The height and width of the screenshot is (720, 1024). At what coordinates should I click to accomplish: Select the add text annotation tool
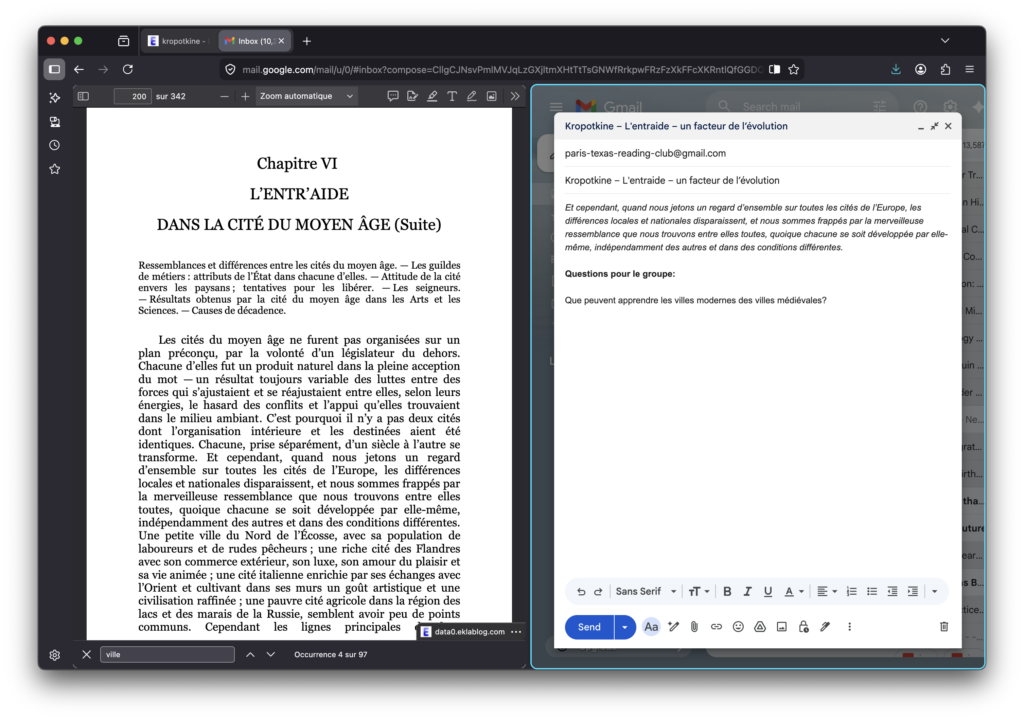[x=452, y=96]
